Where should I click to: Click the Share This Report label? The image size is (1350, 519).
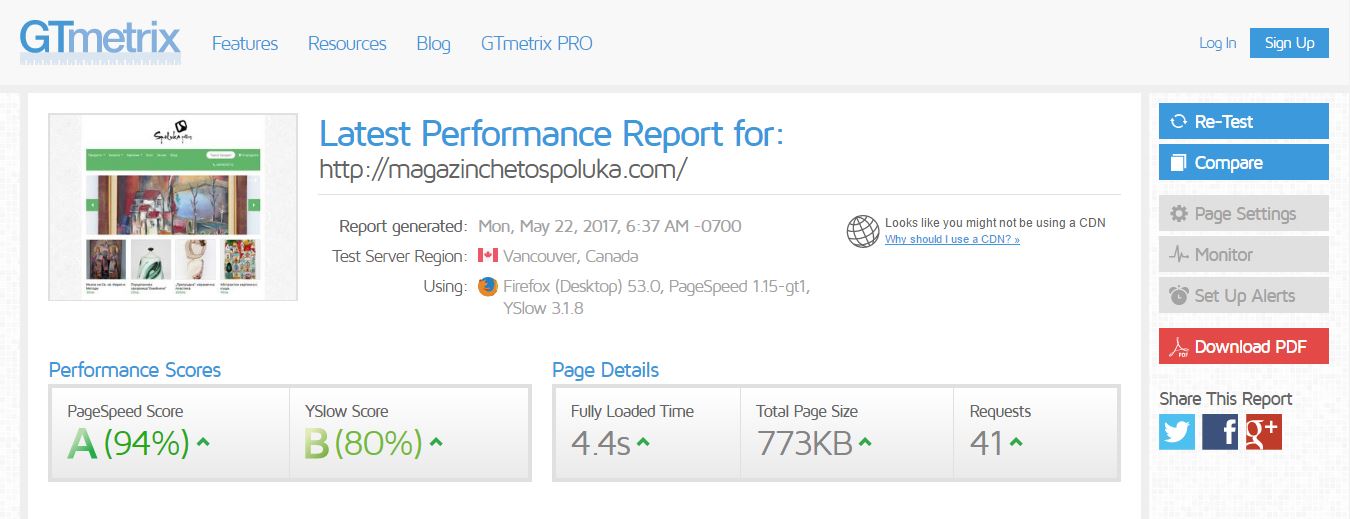[1225, 399]
